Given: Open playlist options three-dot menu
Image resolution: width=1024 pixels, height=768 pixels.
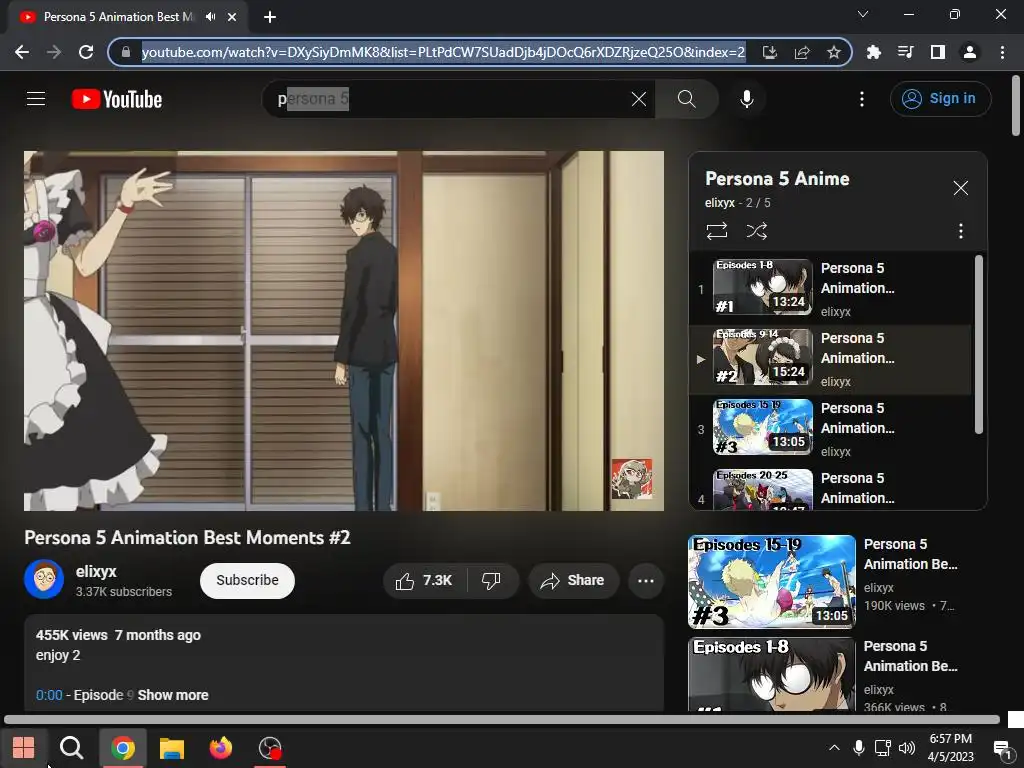Looking at the screenshot, I should click(x=961, y=231).
